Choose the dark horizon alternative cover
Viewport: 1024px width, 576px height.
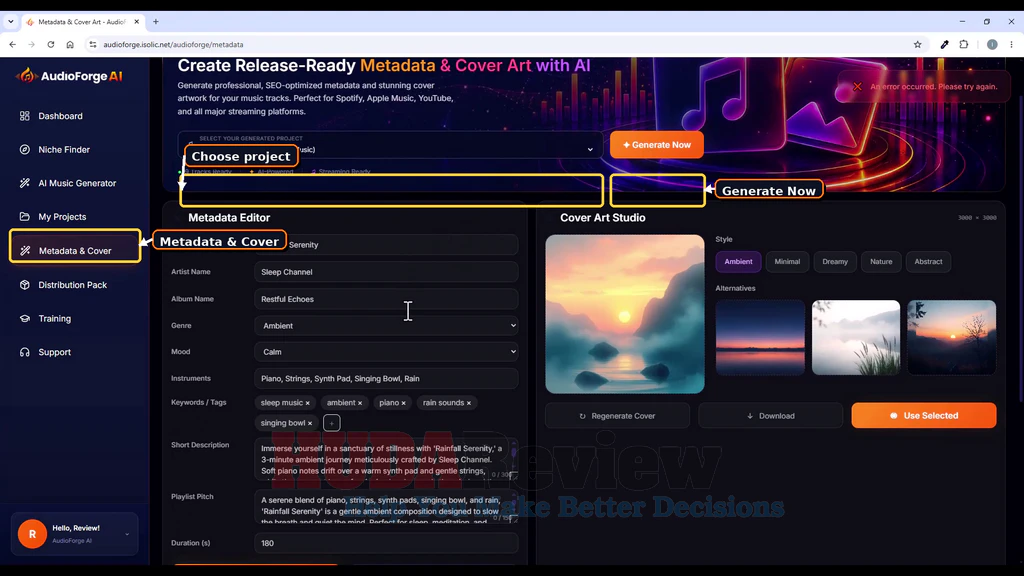[x=760, y=338]
